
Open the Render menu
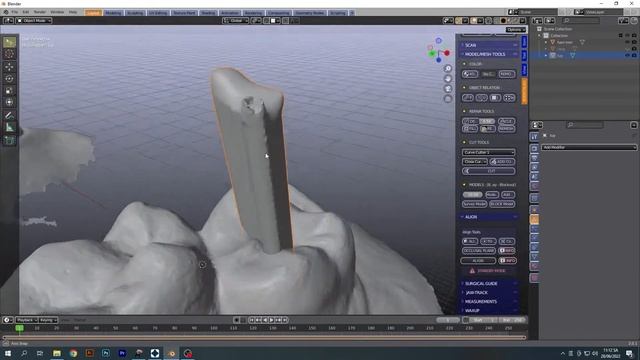(40, 12)
